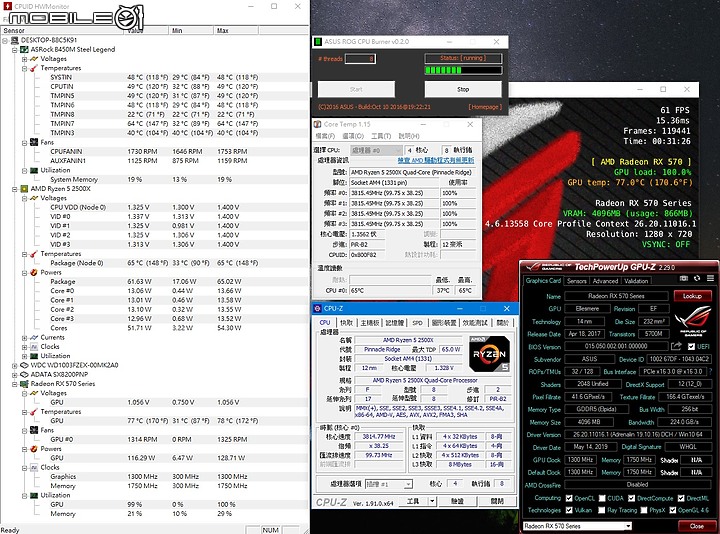This screenshot has width=720, height=534.
Task: Click the Radeon RX 570 Series card icon
Action: coord(24,383)
